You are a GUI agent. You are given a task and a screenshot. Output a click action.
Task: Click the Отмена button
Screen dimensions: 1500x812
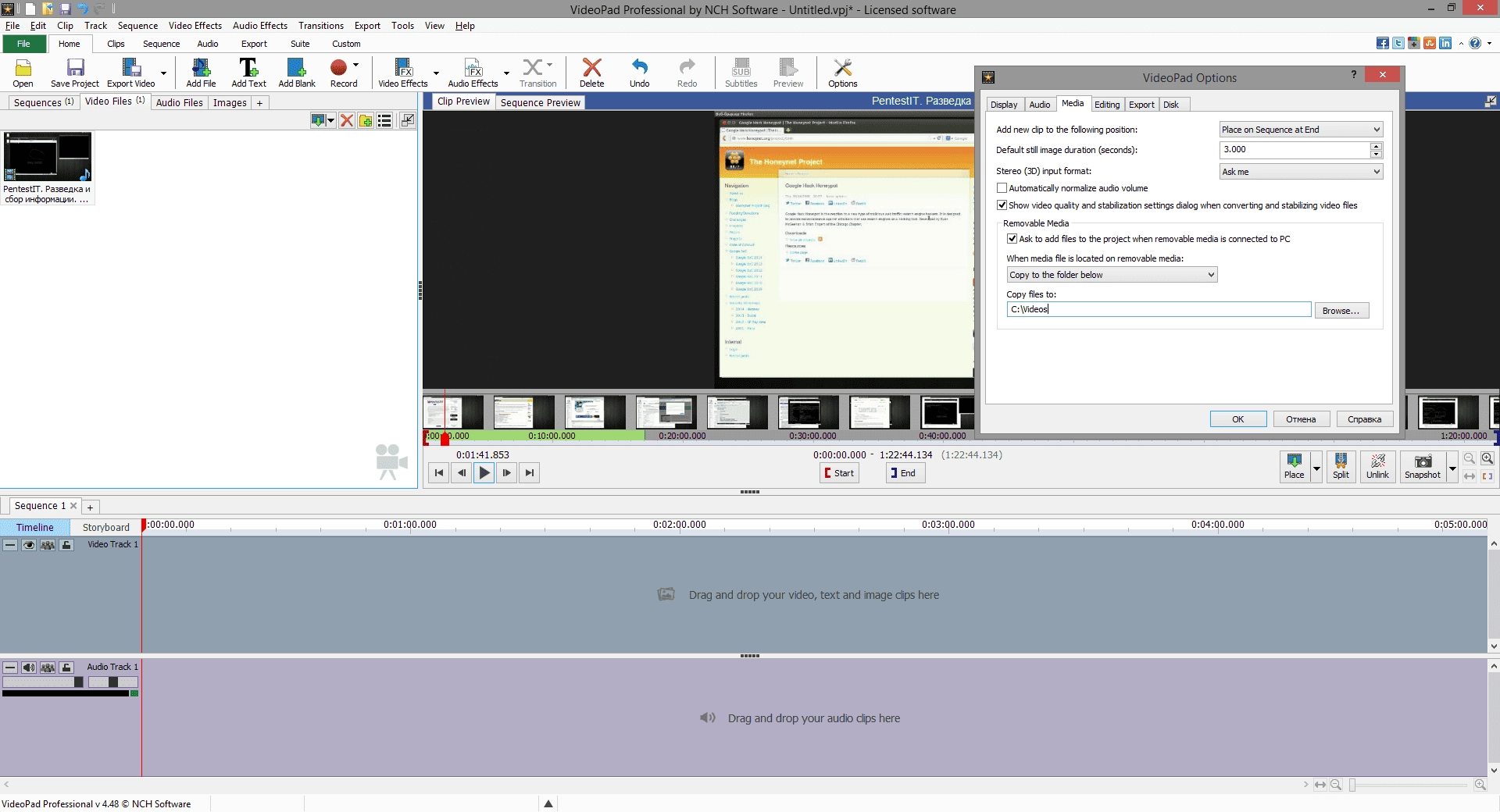click(x=1301, y=419)
